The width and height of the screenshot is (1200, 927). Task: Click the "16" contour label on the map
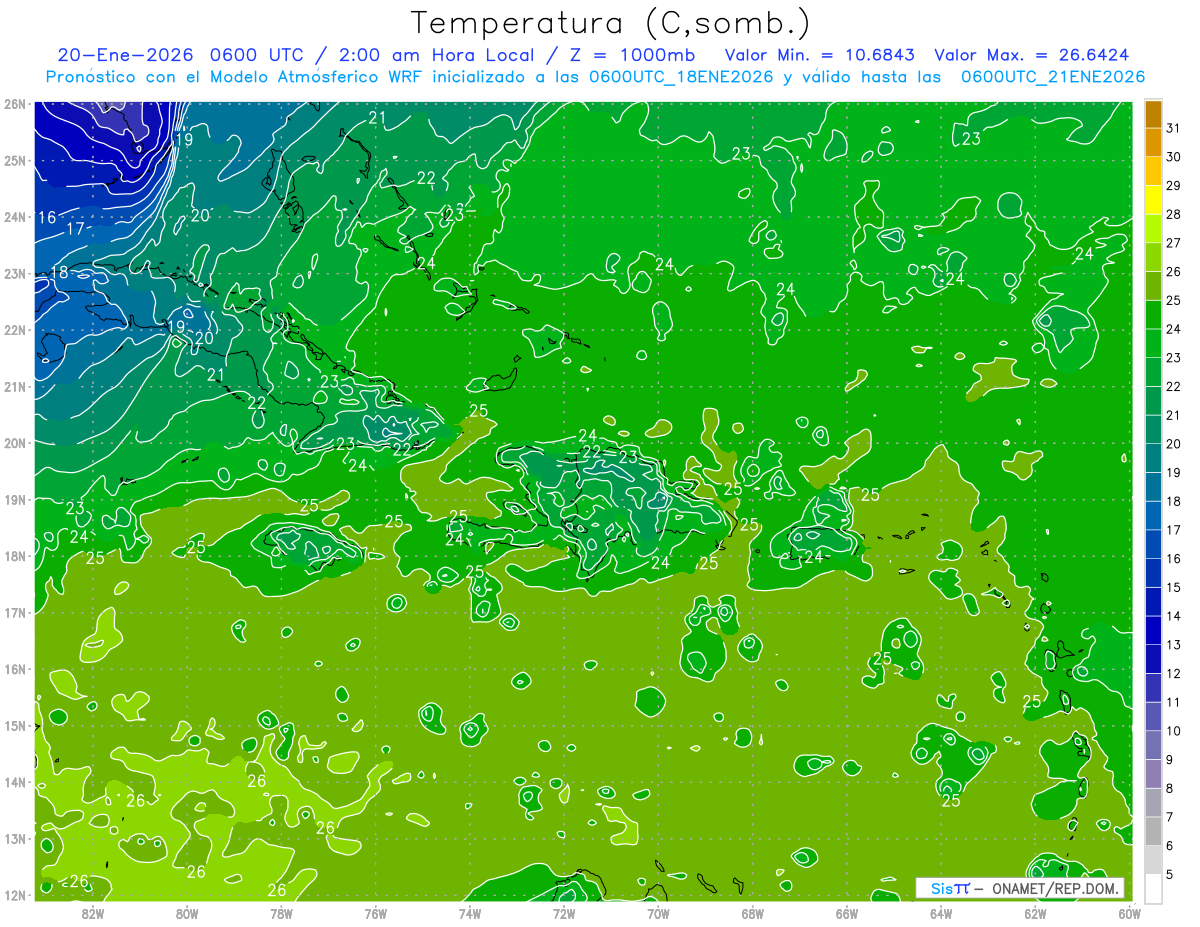click(47, 217)
